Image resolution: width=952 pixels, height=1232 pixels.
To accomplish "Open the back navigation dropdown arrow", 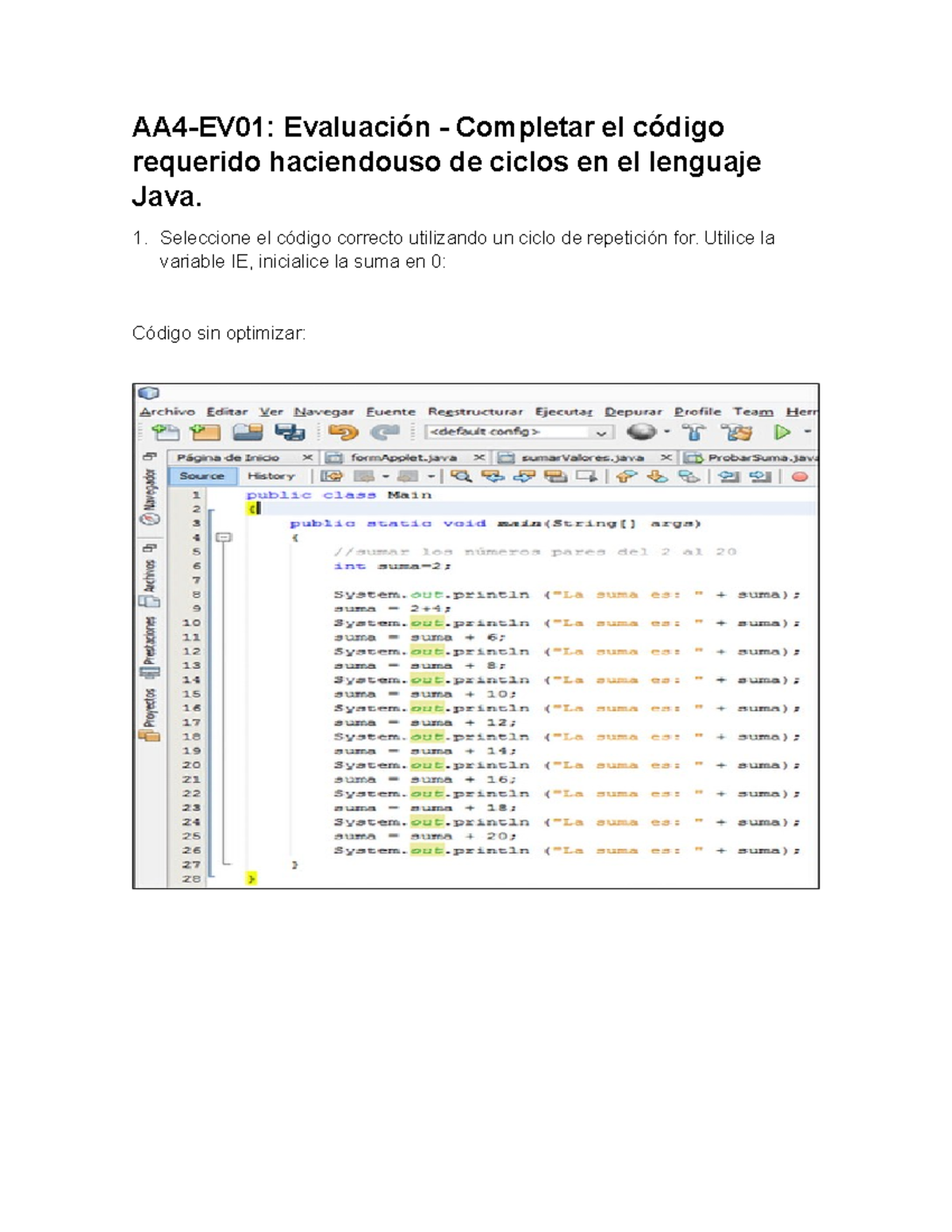I will (384, 477).
